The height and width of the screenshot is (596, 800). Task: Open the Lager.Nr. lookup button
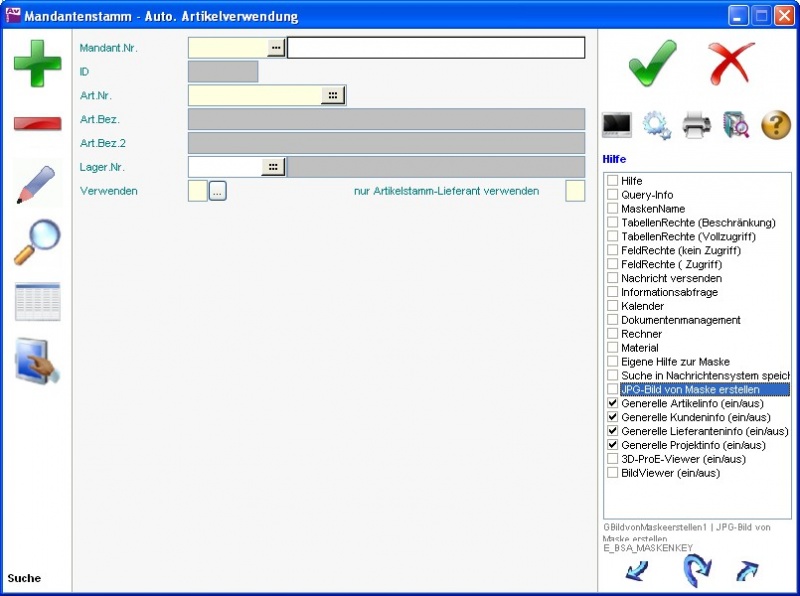click(273, 167)
